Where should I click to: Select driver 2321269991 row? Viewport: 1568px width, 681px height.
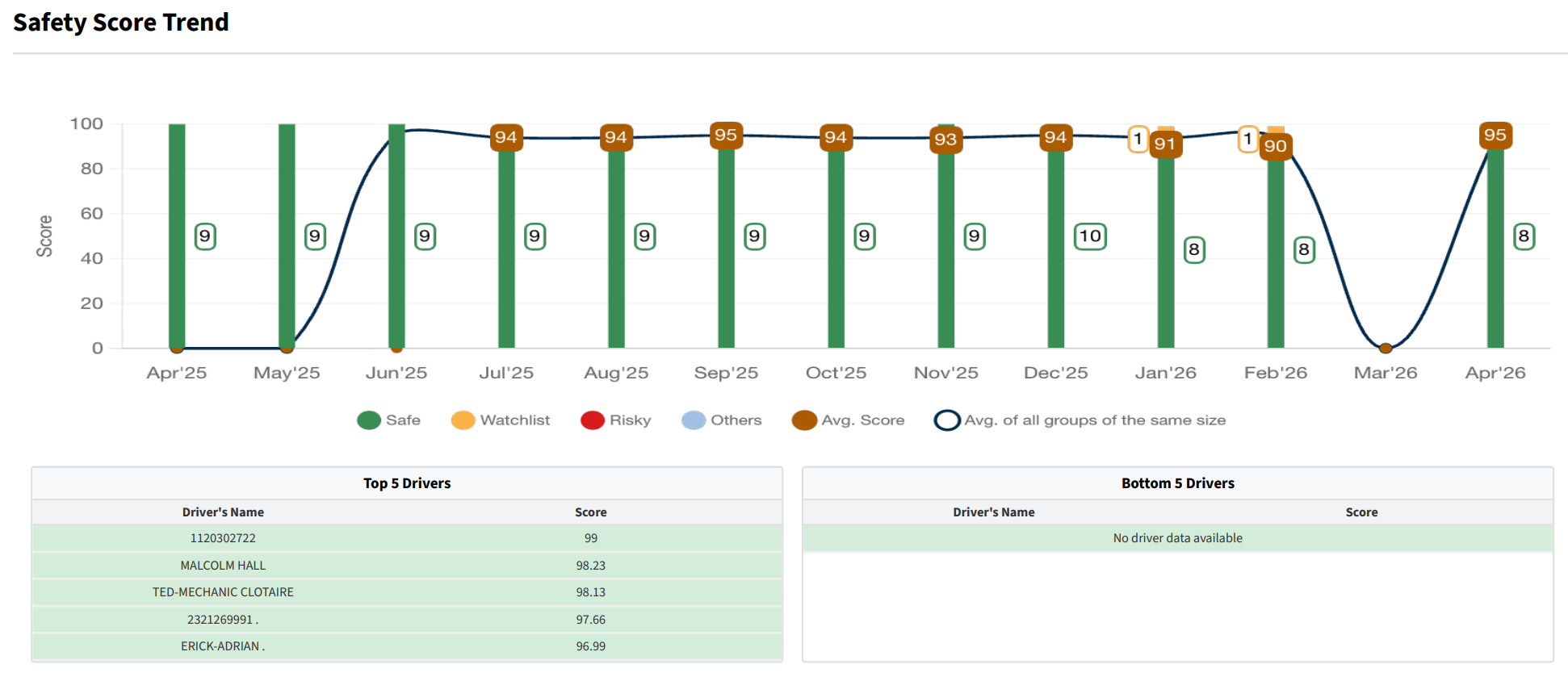[407, 620]
